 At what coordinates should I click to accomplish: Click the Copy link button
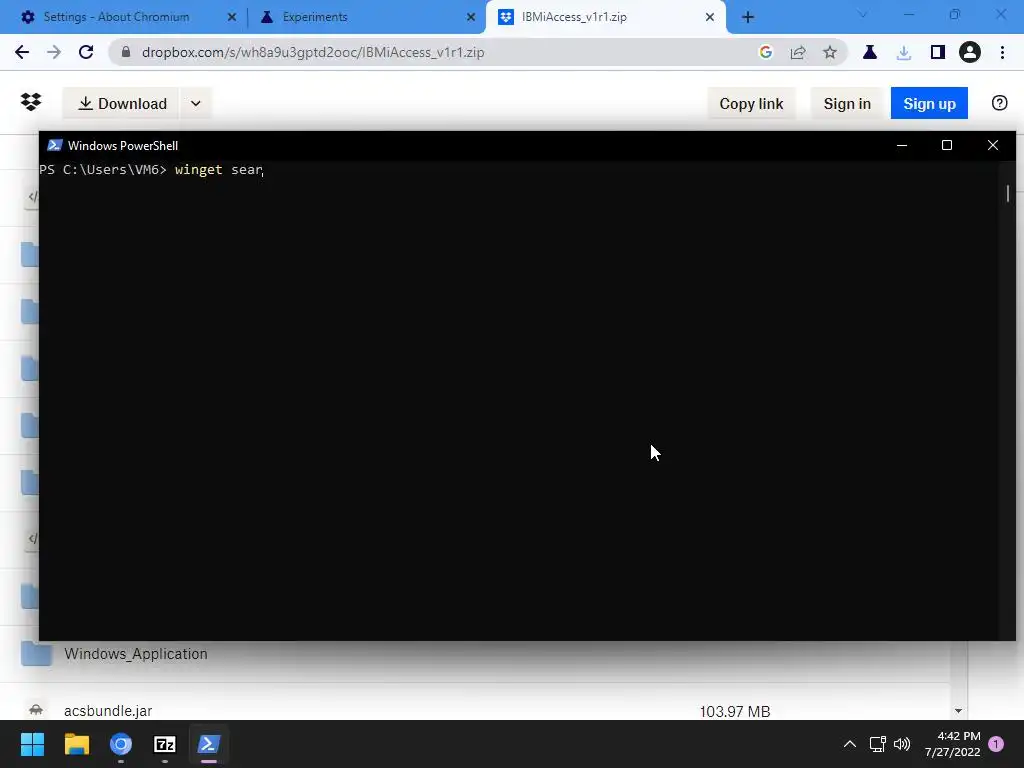click(x=751, y=103)
